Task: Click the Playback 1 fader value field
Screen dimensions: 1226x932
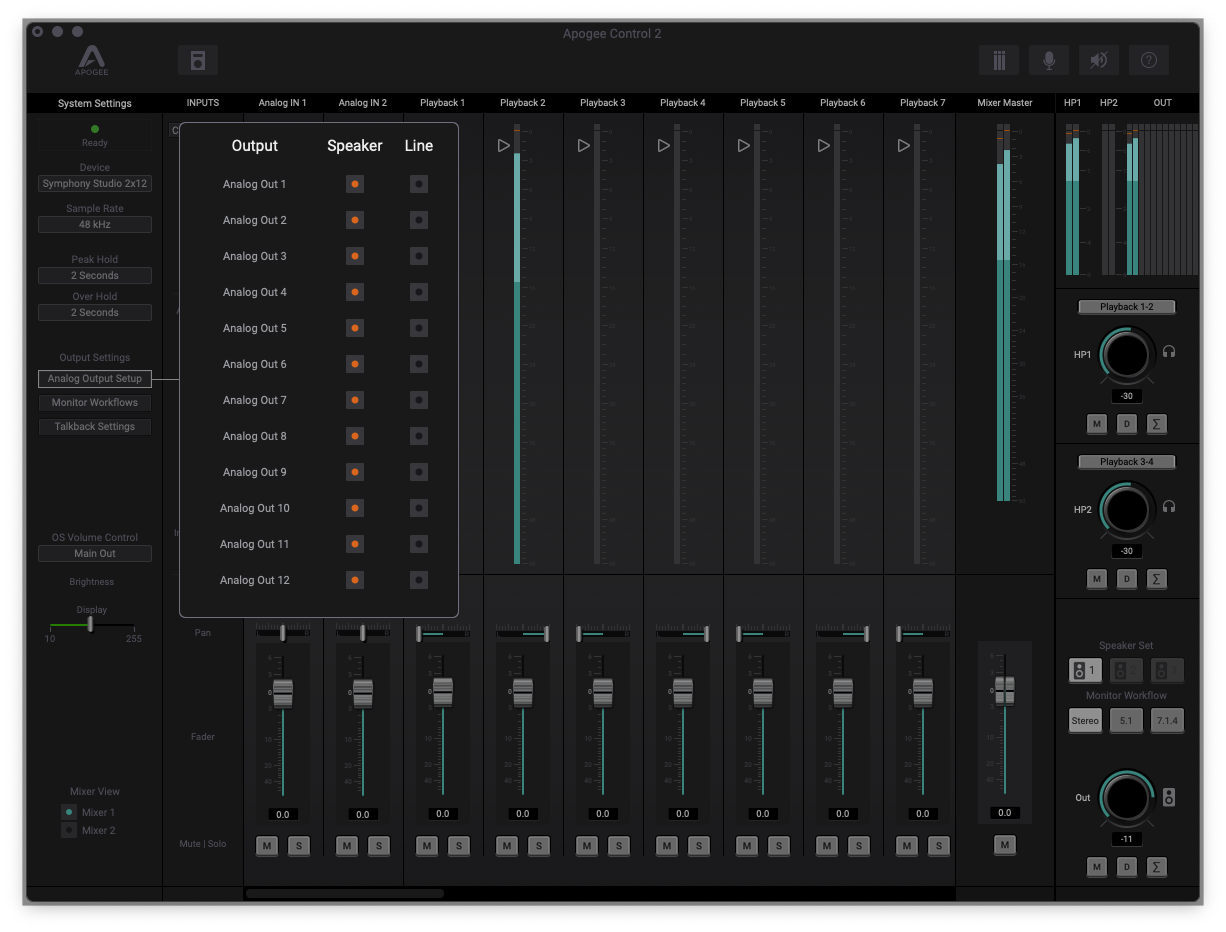Action: 443,814
